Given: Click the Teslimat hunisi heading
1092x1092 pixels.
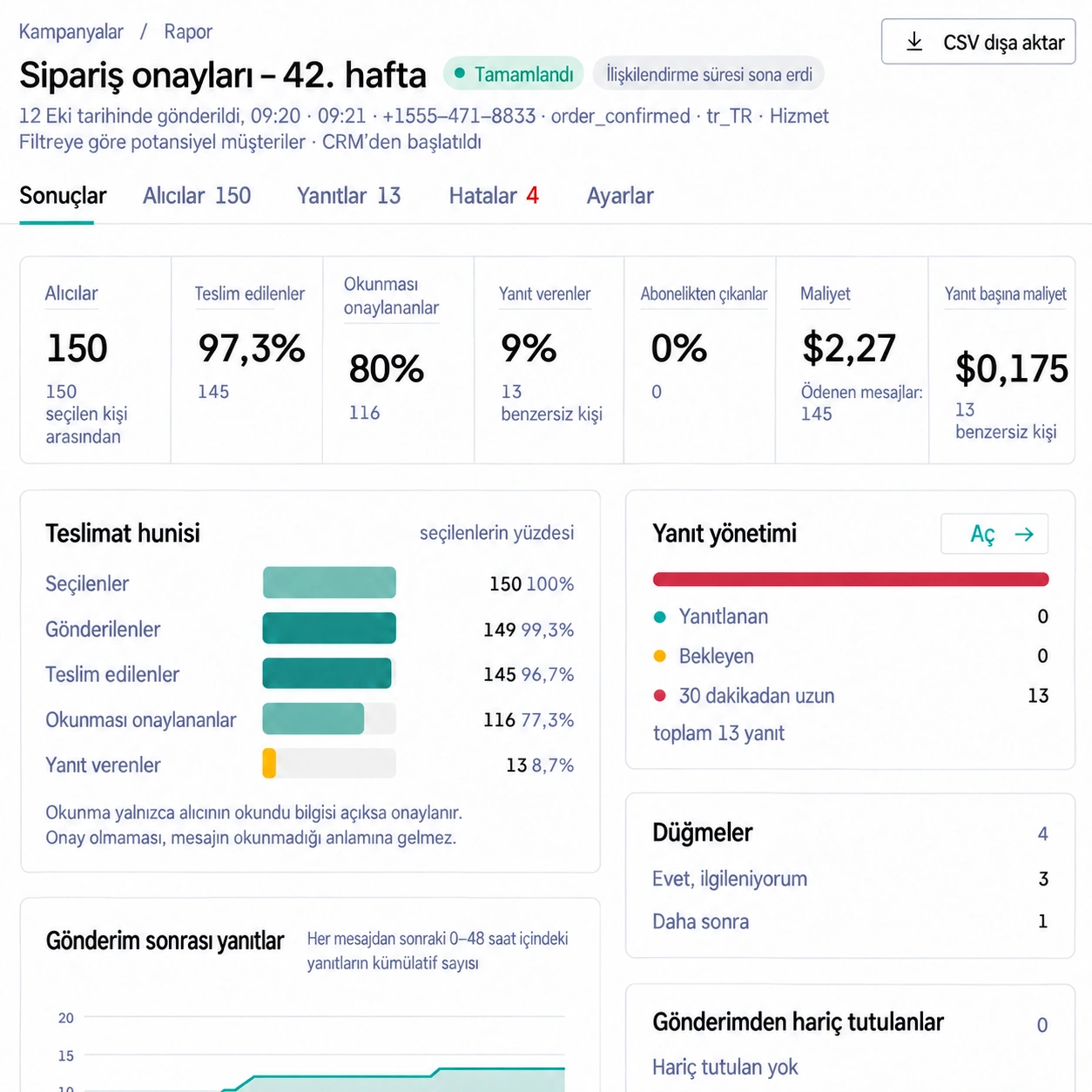Looking at the screenshot, I should coord(123,533).
